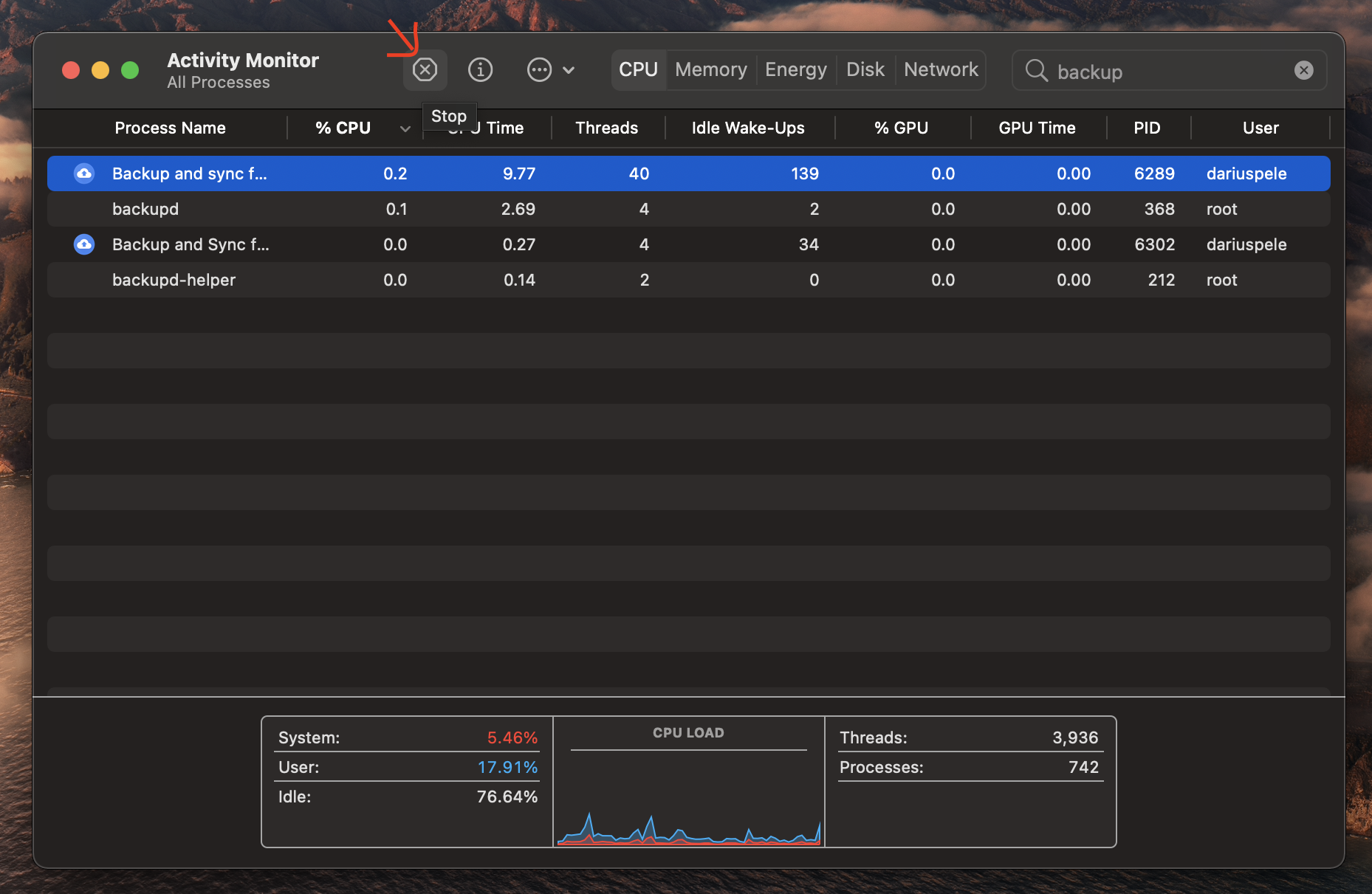
Task: Show the Disk tab
Action: click(865, 70)
